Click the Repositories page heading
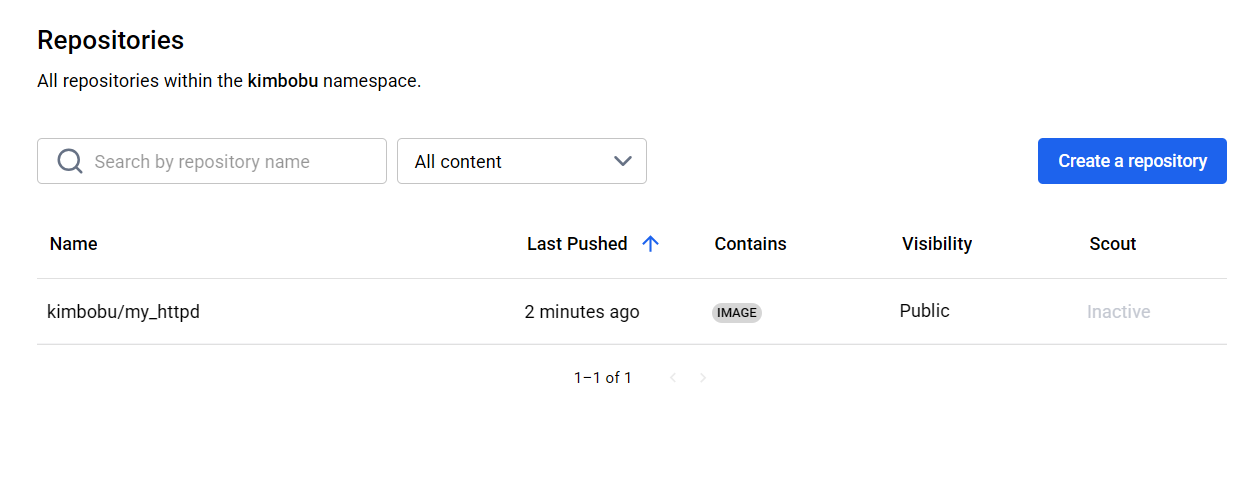 coord(110,40)
